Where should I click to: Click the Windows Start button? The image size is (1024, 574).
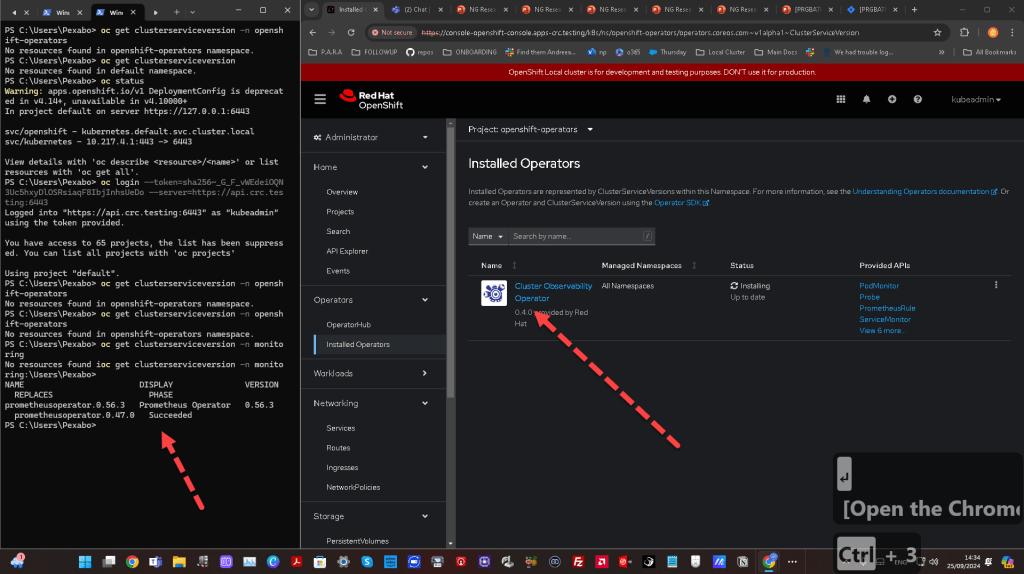(85, 562)
